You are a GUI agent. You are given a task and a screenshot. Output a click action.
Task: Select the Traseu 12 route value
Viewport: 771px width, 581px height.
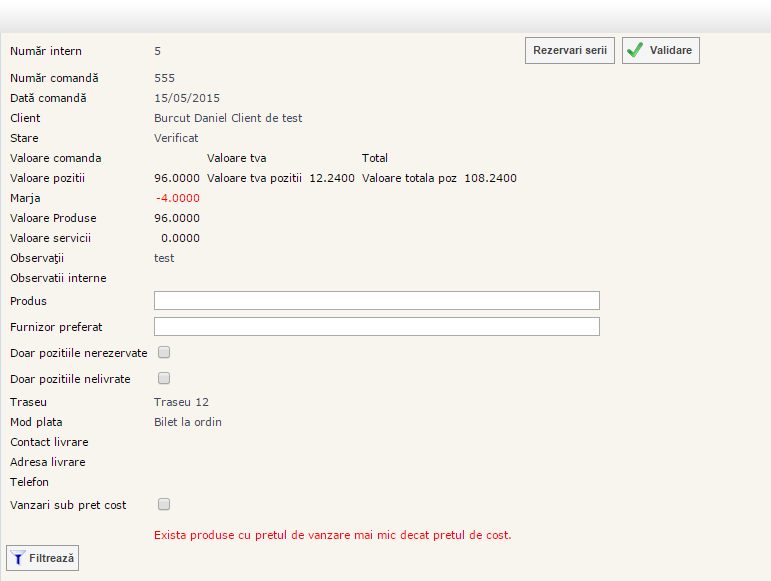click(x=181, y=402)
